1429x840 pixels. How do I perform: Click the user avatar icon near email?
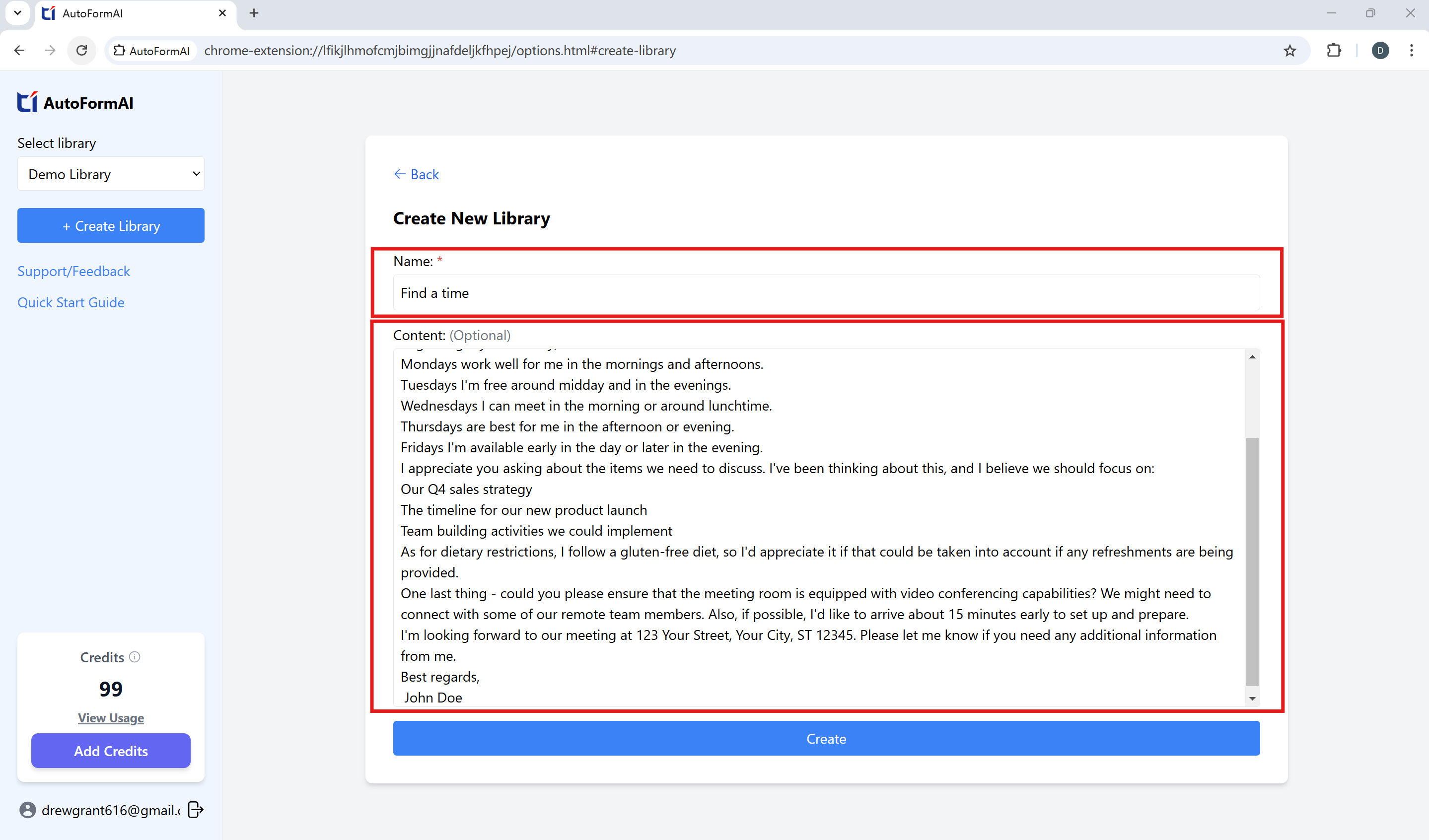27,810
